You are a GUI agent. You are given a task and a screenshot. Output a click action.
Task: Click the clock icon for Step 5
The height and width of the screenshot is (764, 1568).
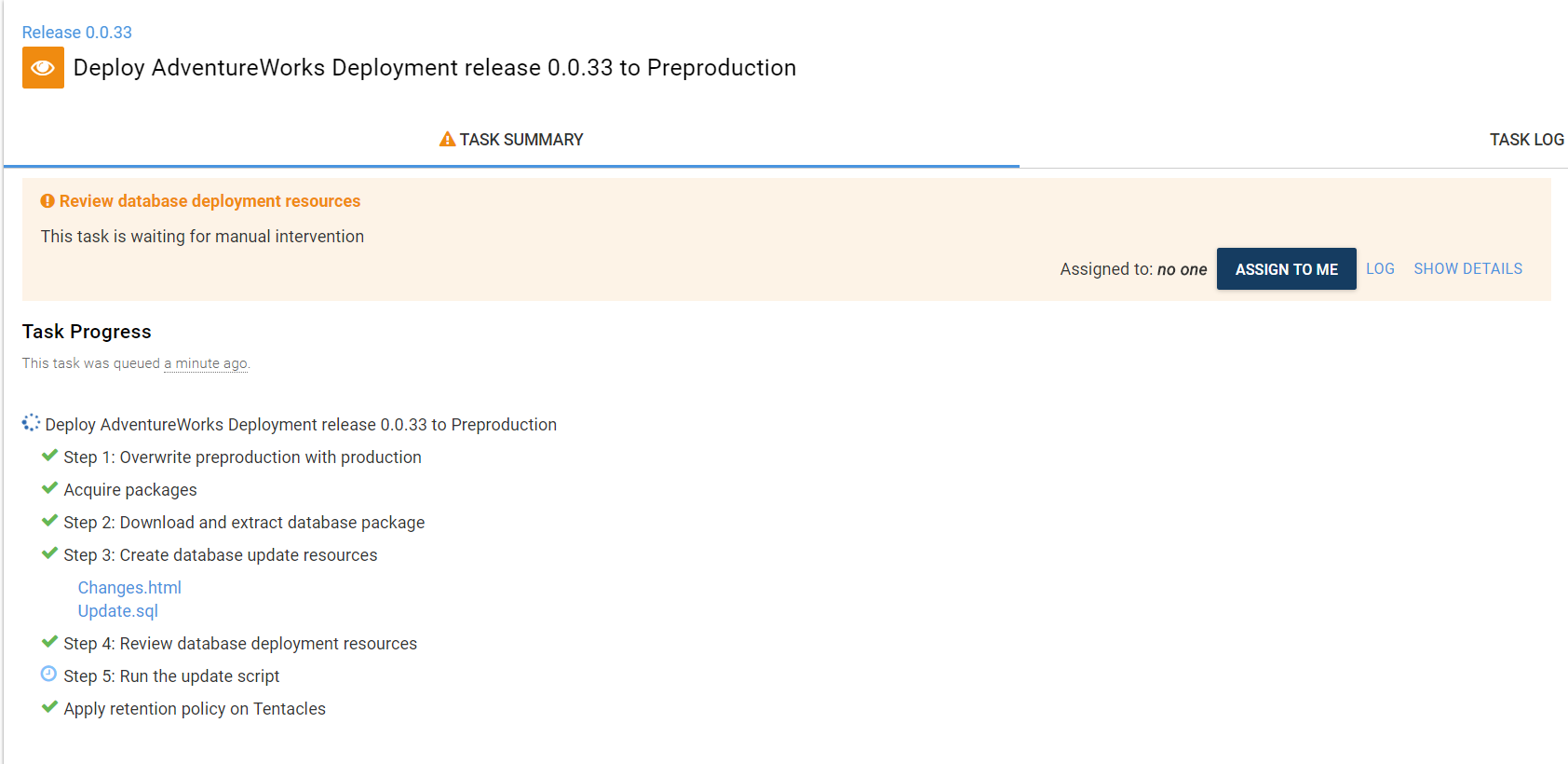pos(49,675)
